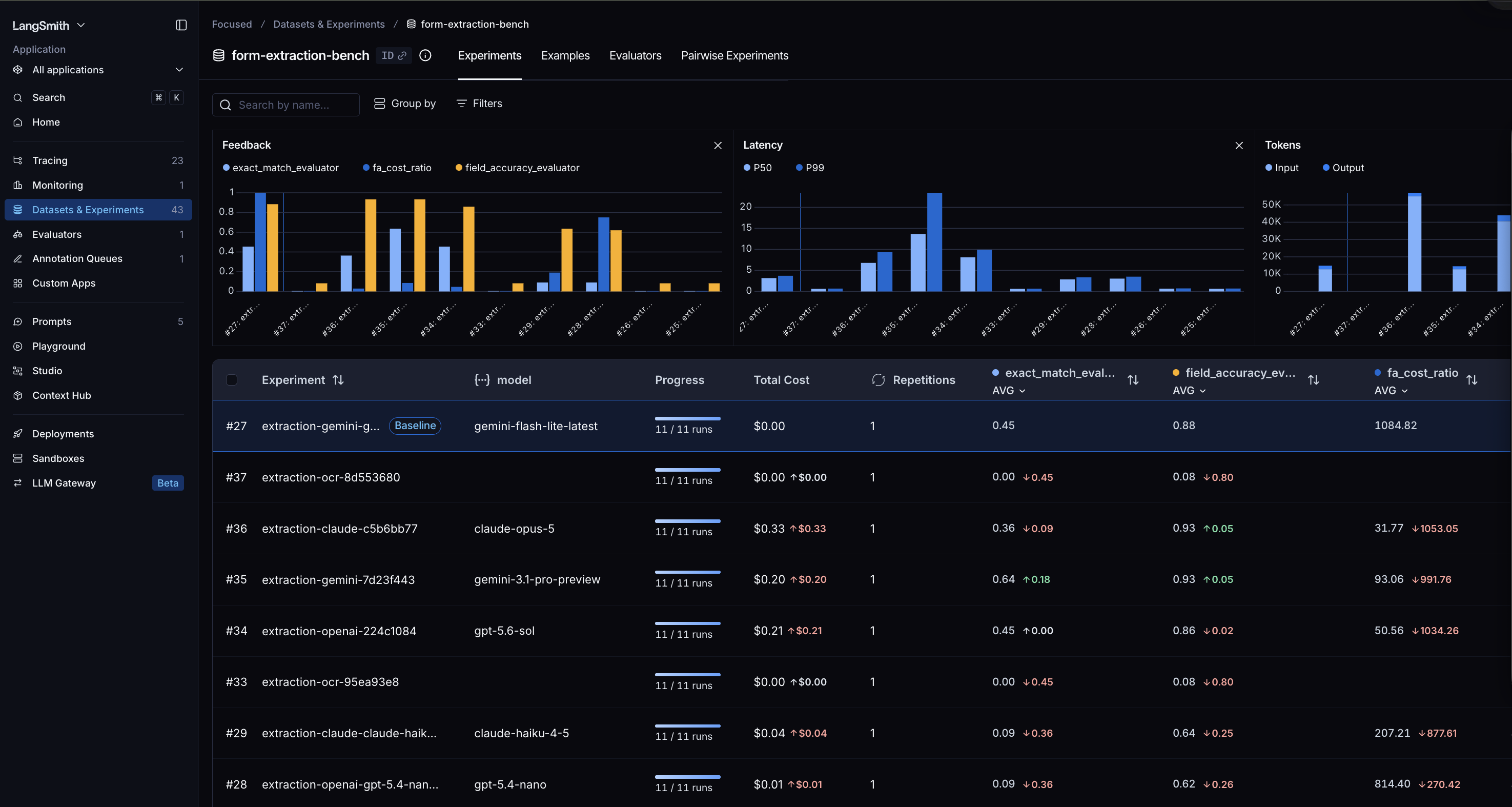Screen dimensions: 1512x807
Task: Sort exact_match_eval column arrows
Action: [1133, 380]
